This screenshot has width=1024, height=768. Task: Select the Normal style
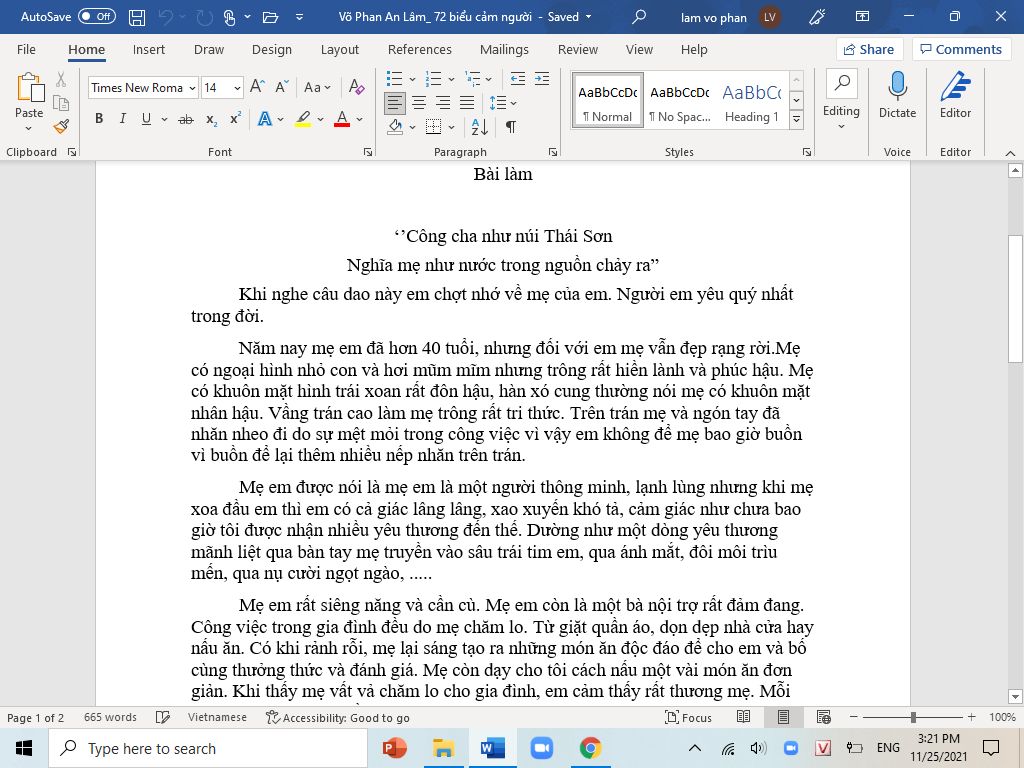608,100
